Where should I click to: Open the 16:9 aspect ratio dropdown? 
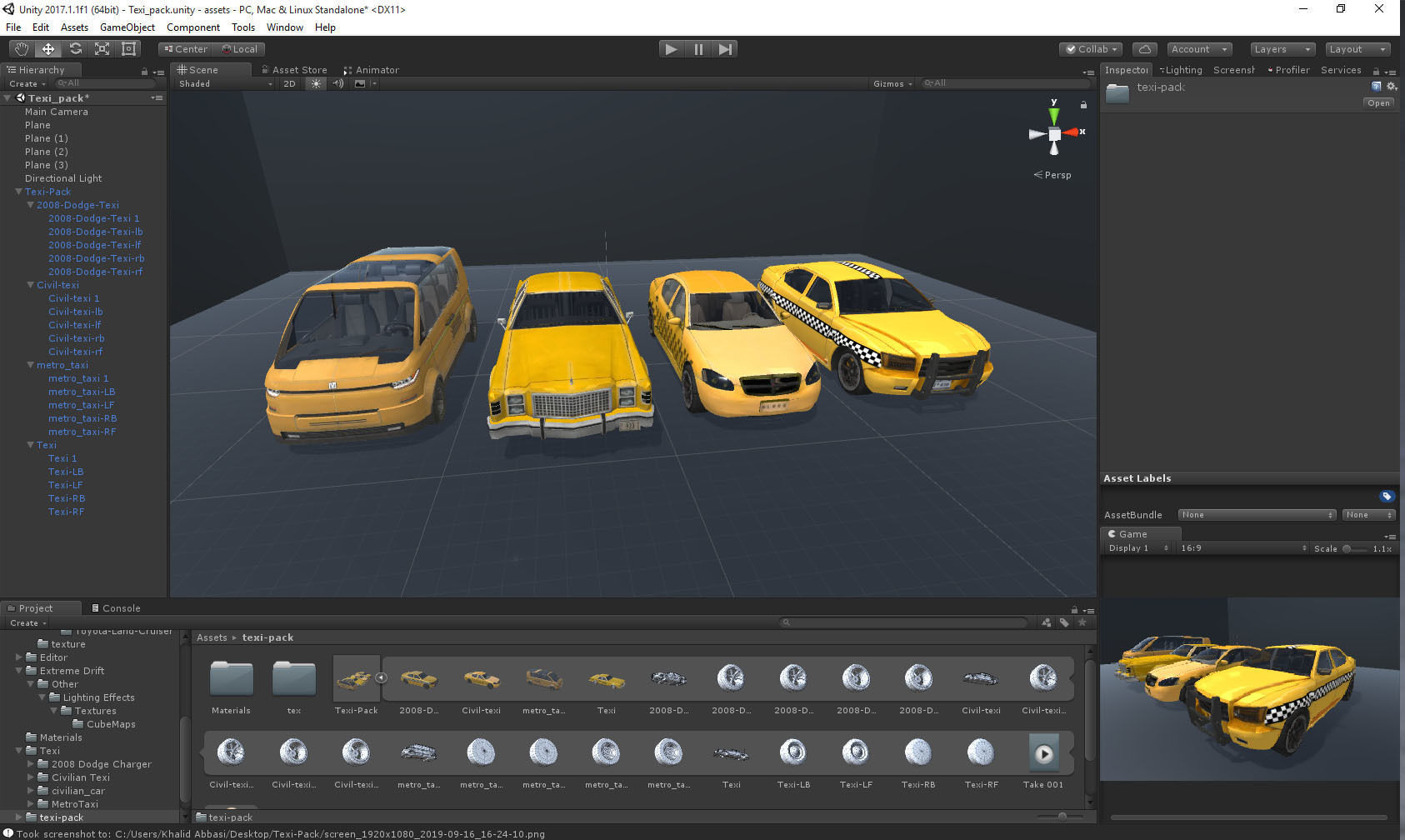pos(1242,548)
